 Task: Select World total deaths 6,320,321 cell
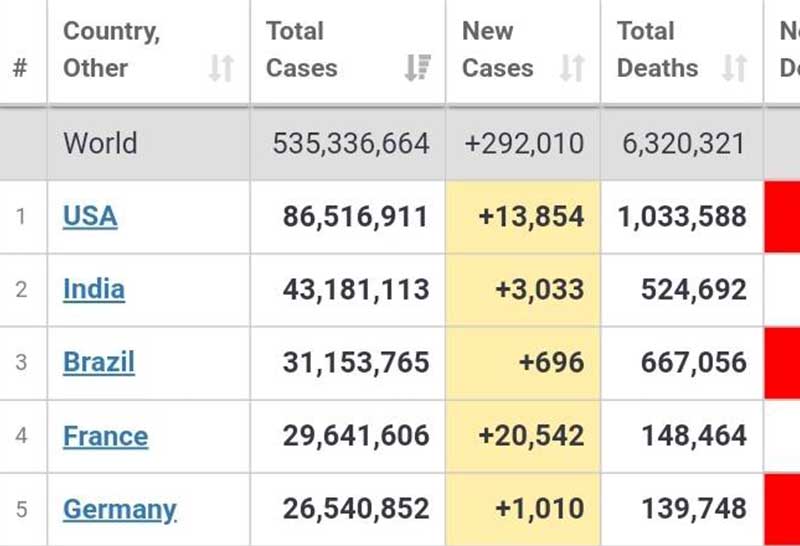coord(683,143)
